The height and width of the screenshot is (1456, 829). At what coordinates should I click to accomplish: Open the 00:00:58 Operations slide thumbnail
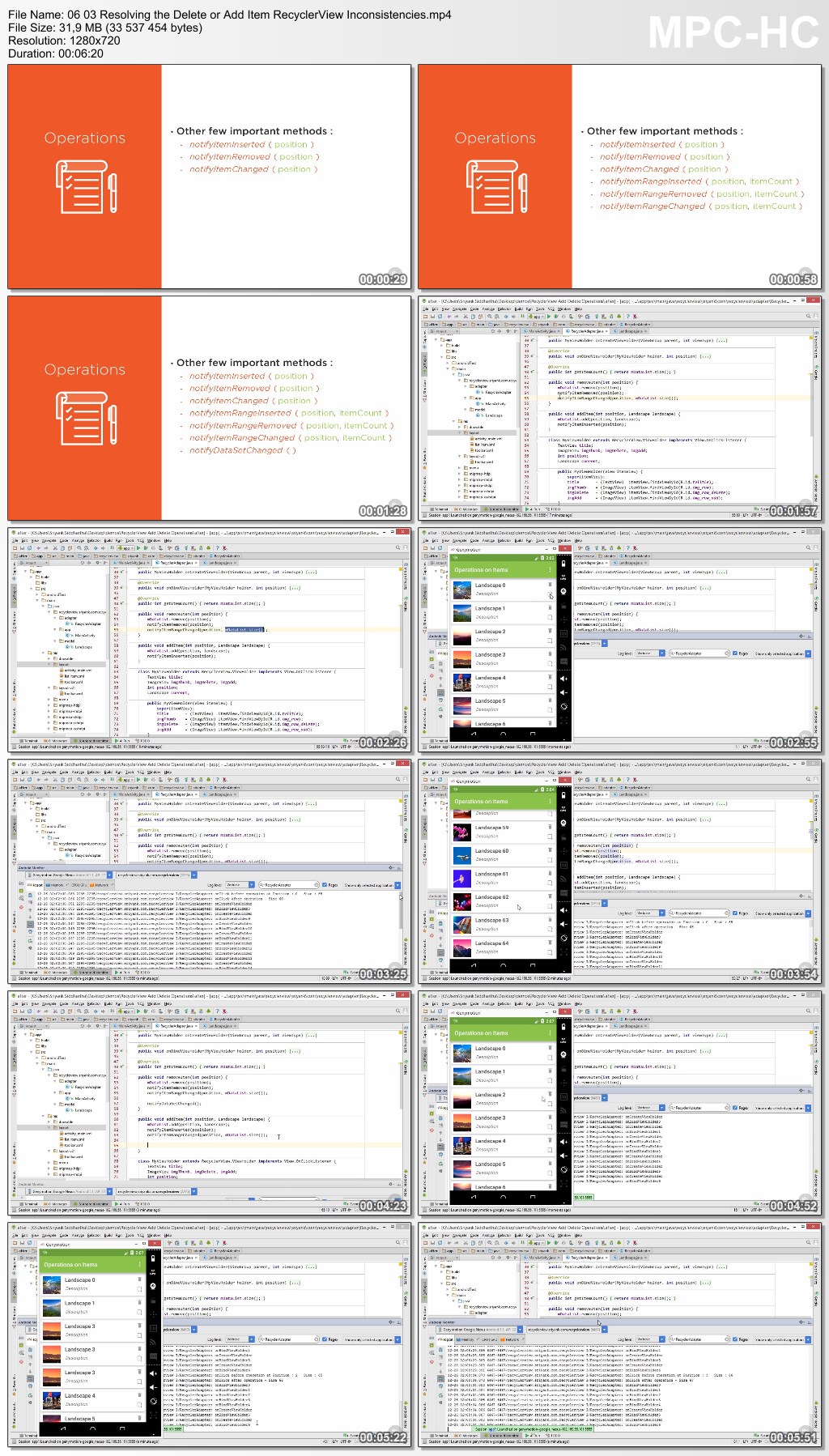click(619, 177)
